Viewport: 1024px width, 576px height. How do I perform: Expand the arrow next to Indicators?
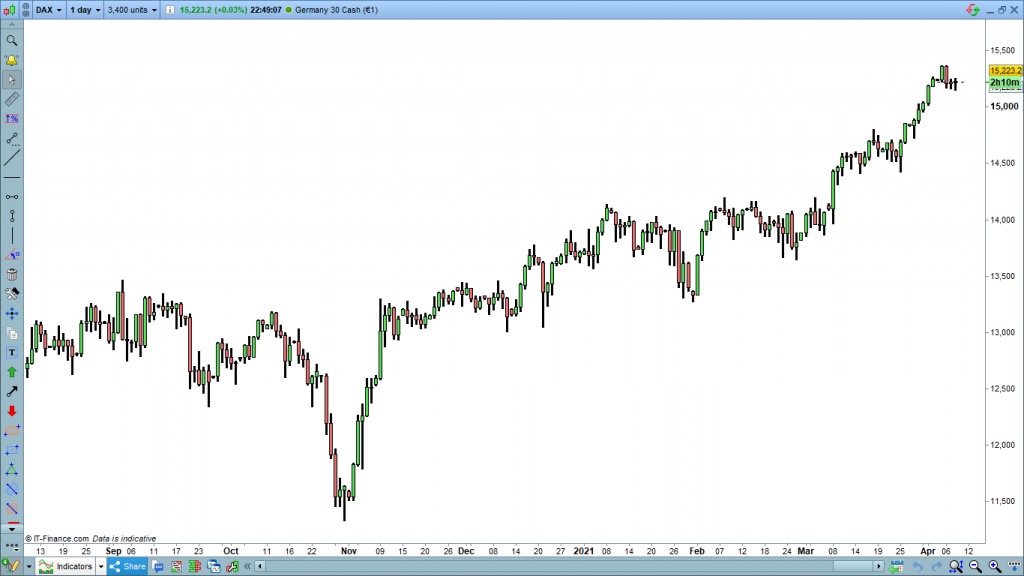click(100, 567)
